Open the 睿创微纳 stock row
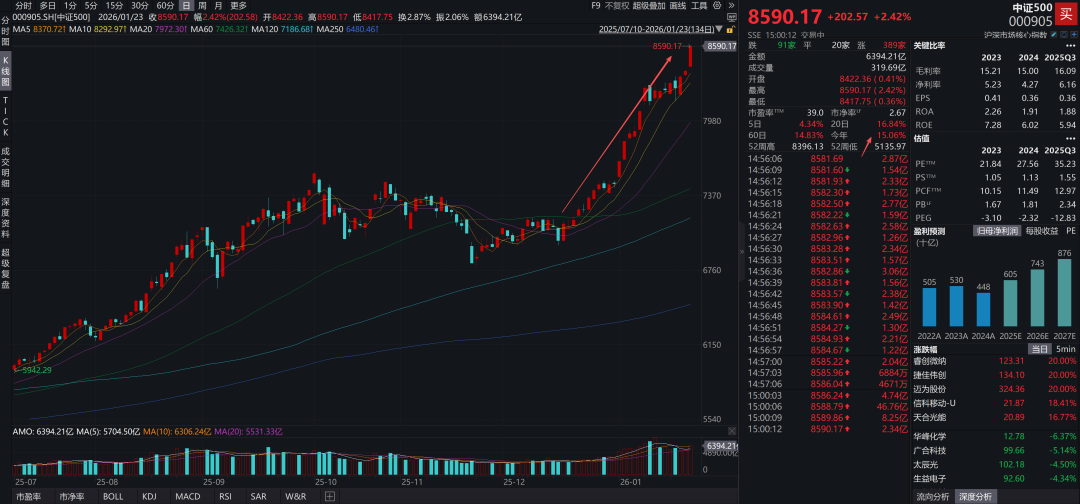This screenshot has height=504, width=1080. [935, 360]
